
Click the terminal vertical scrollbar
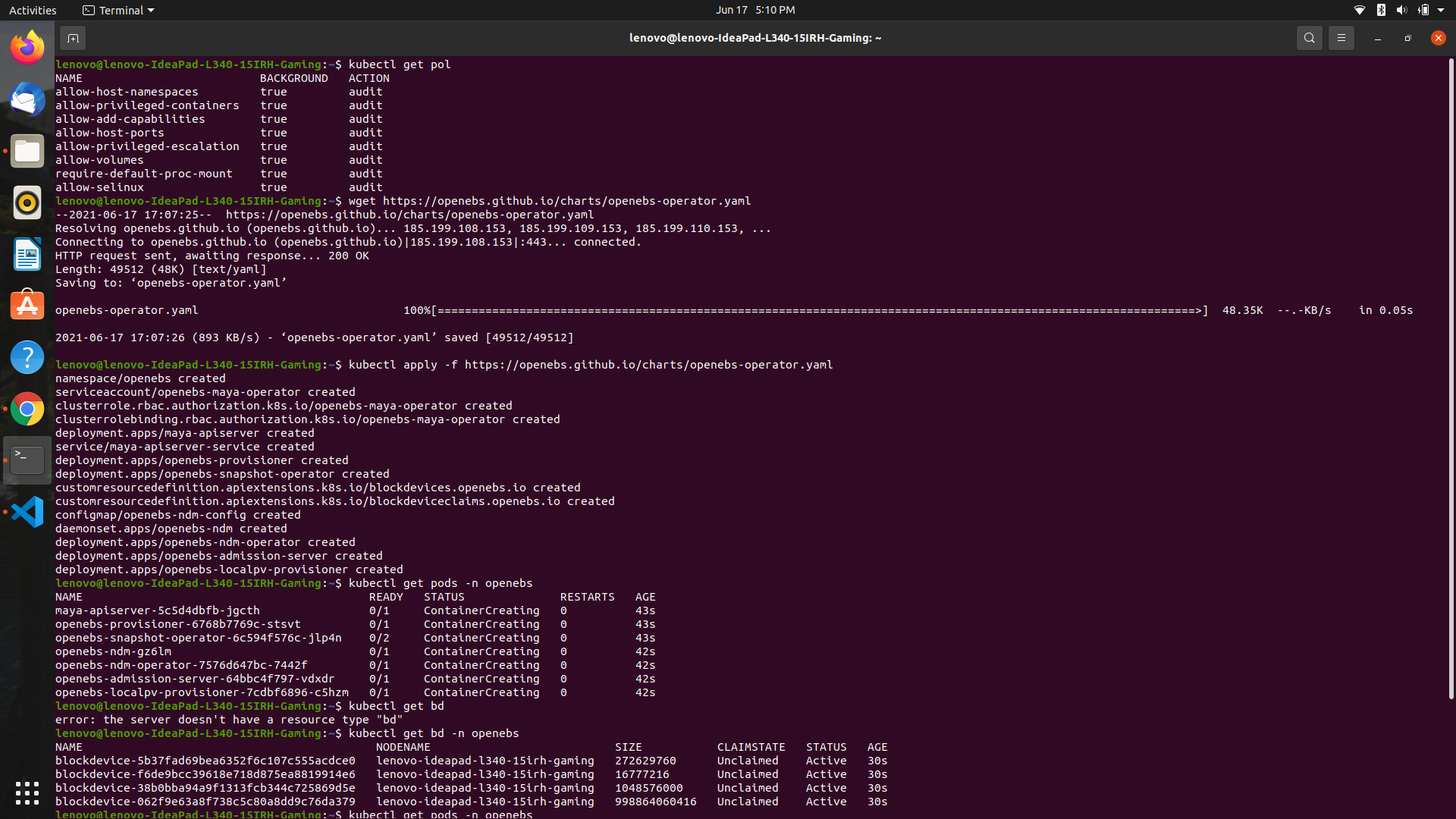1451,379
